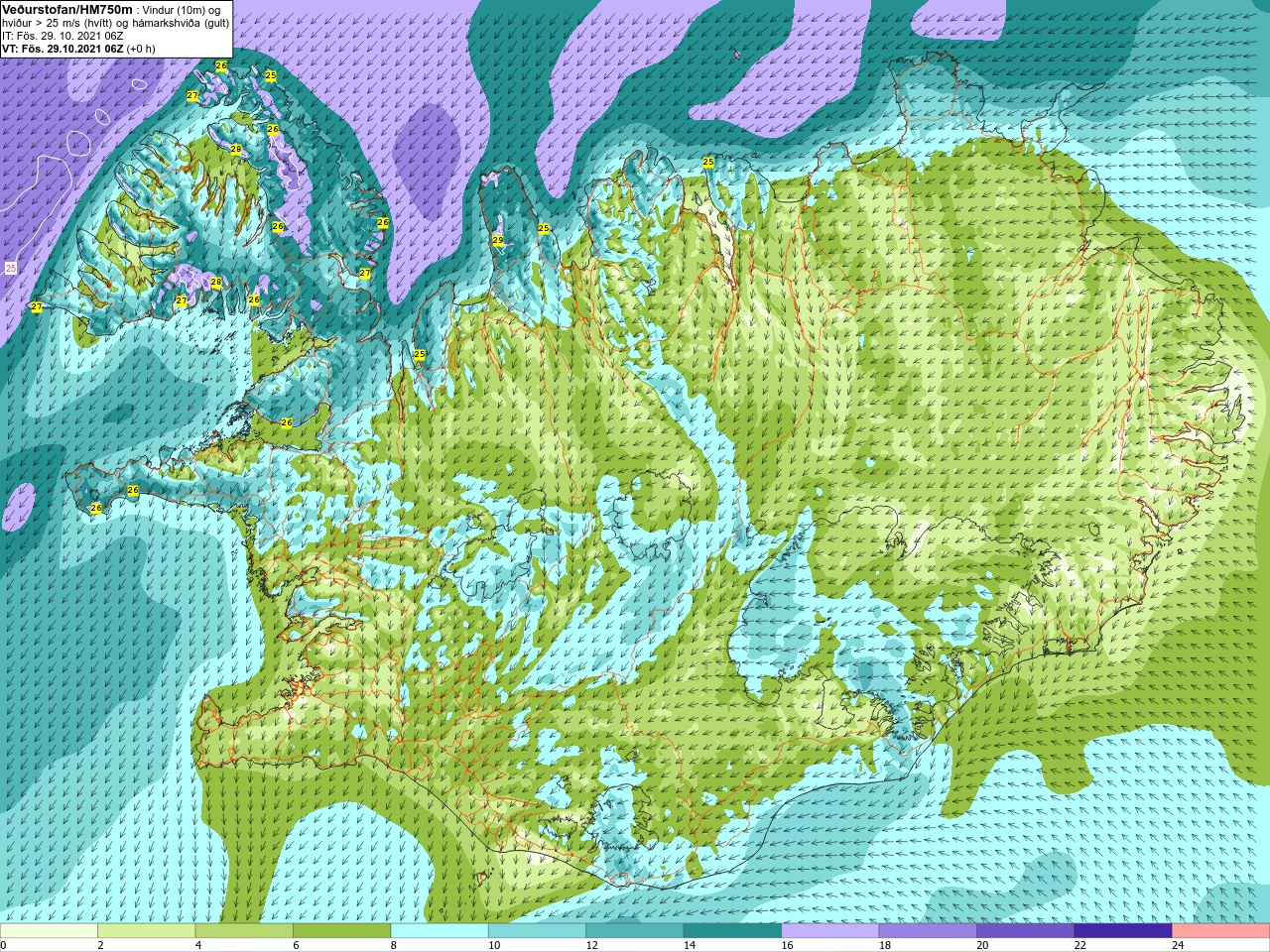The height and width of the screenshot is (952, 1270).
Task: Click the 'Veðurstofan/HM750m' title text
Action: click(67, 9)
